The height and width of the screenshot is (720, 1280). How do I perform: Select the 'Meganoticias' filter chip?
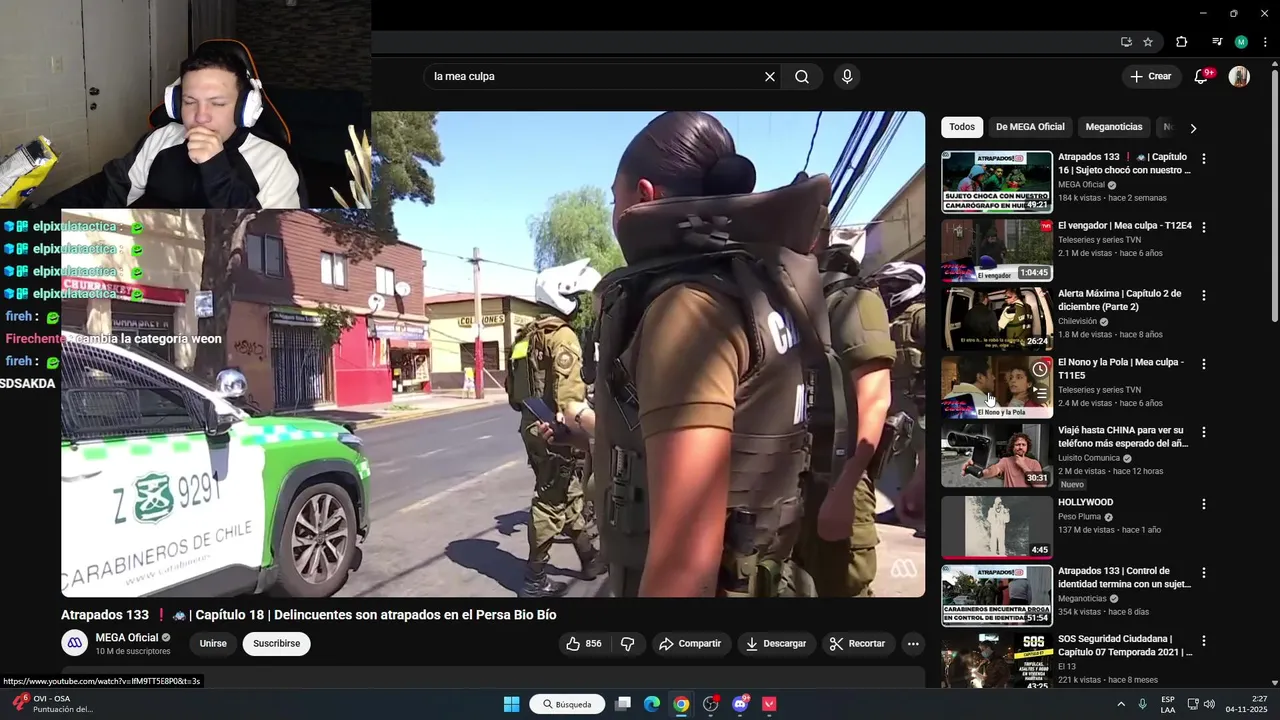tap(1114, 127)
